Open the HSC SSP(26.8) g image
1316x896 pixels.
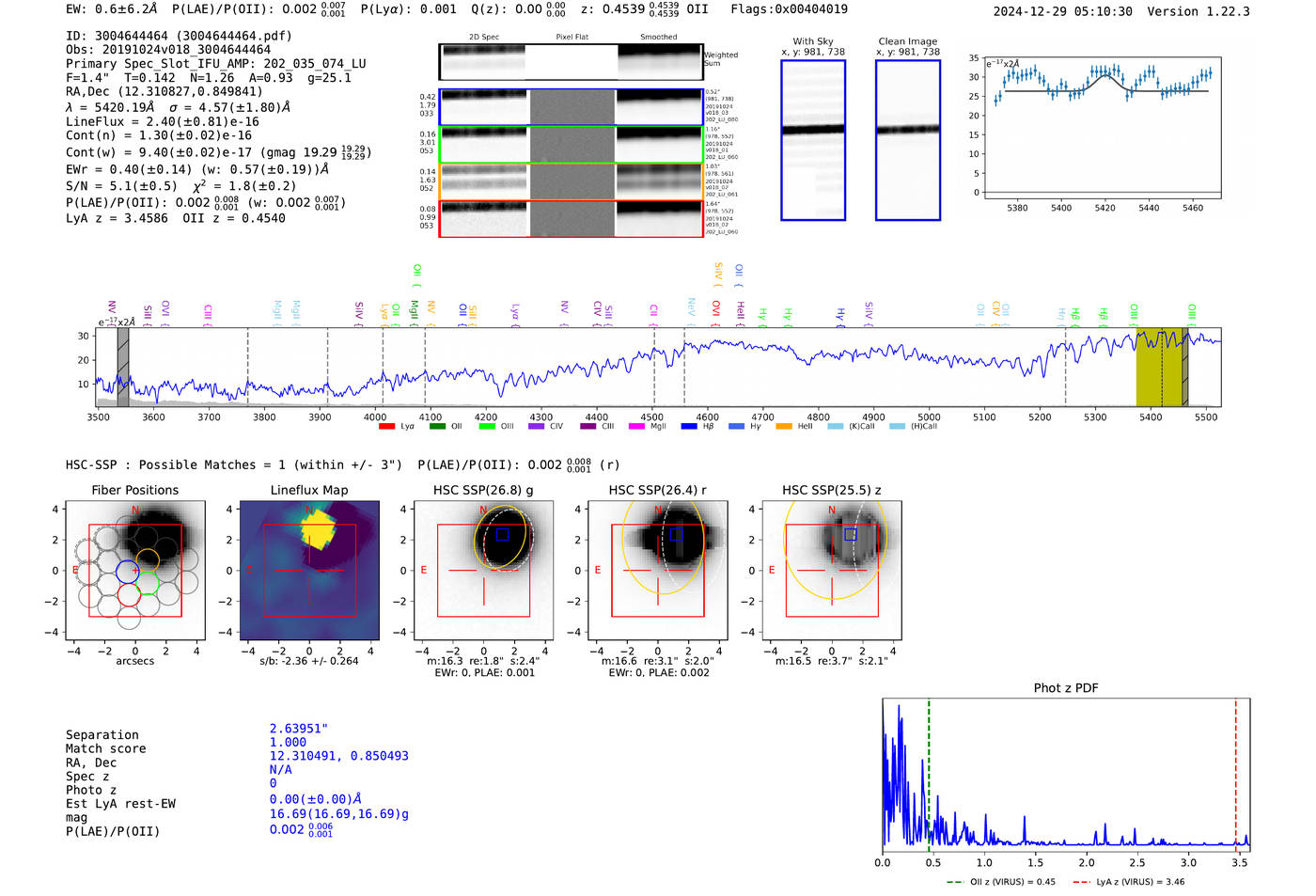[x=483, y=571]
